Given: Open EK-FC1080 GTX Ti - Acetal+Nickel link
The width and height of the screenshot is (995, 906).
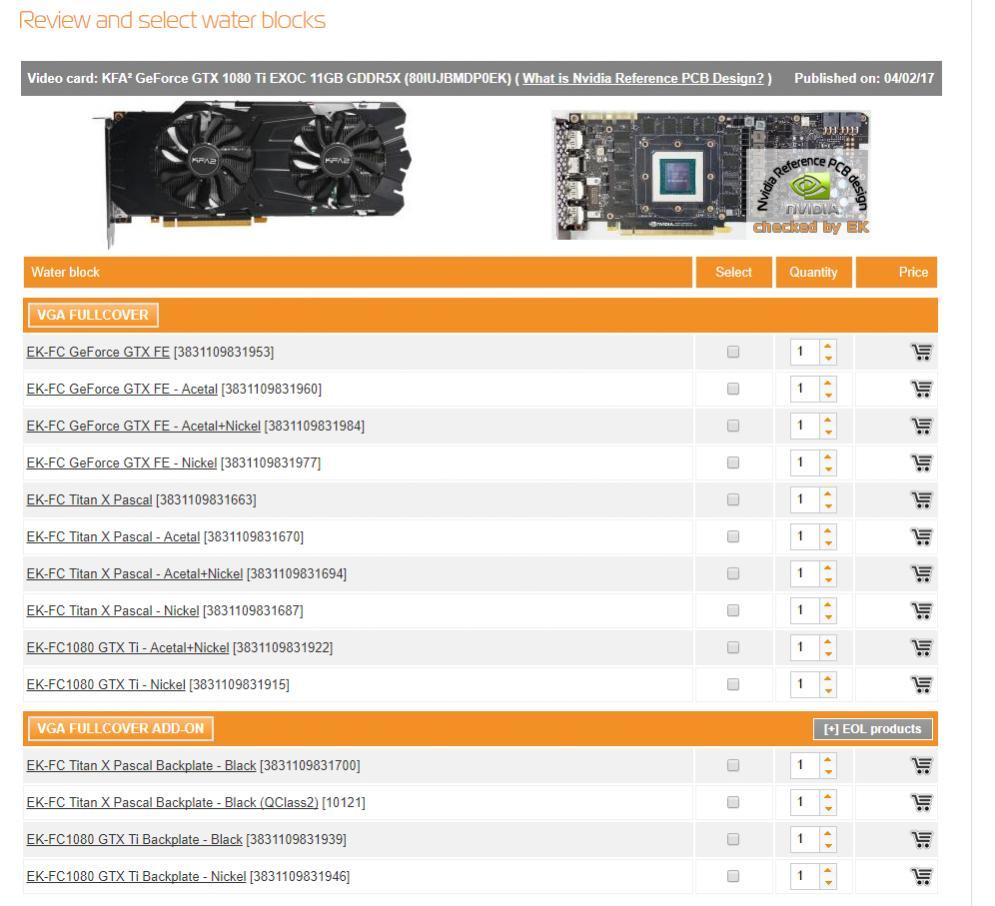Looking at the screenshot, I should coord(128,647).
